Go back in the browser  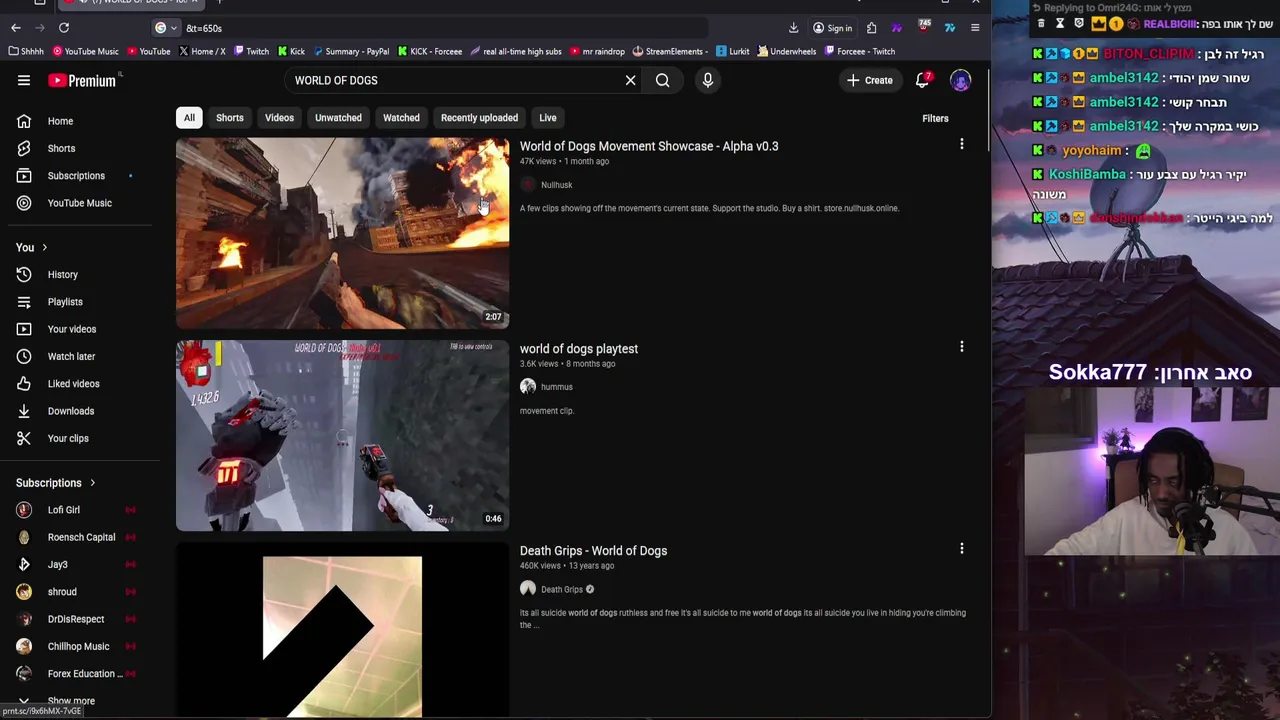pyautogui.click(x=16, y=28)
